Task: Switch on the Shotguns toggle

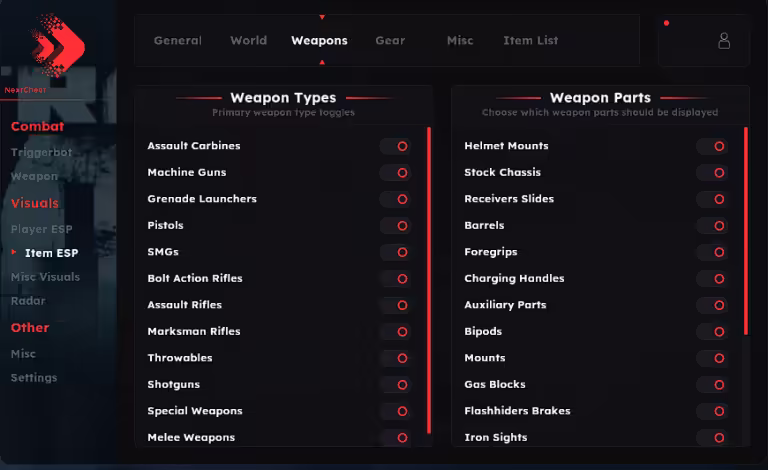Action: 396,385
